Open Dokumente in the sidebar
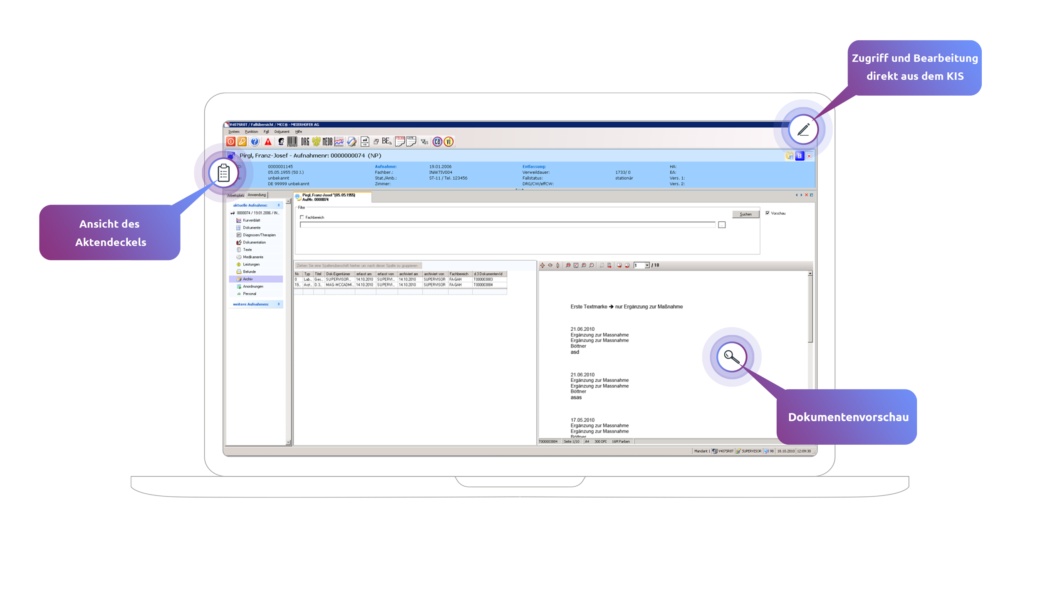The image size is (1040, 589). pos(251,228)
